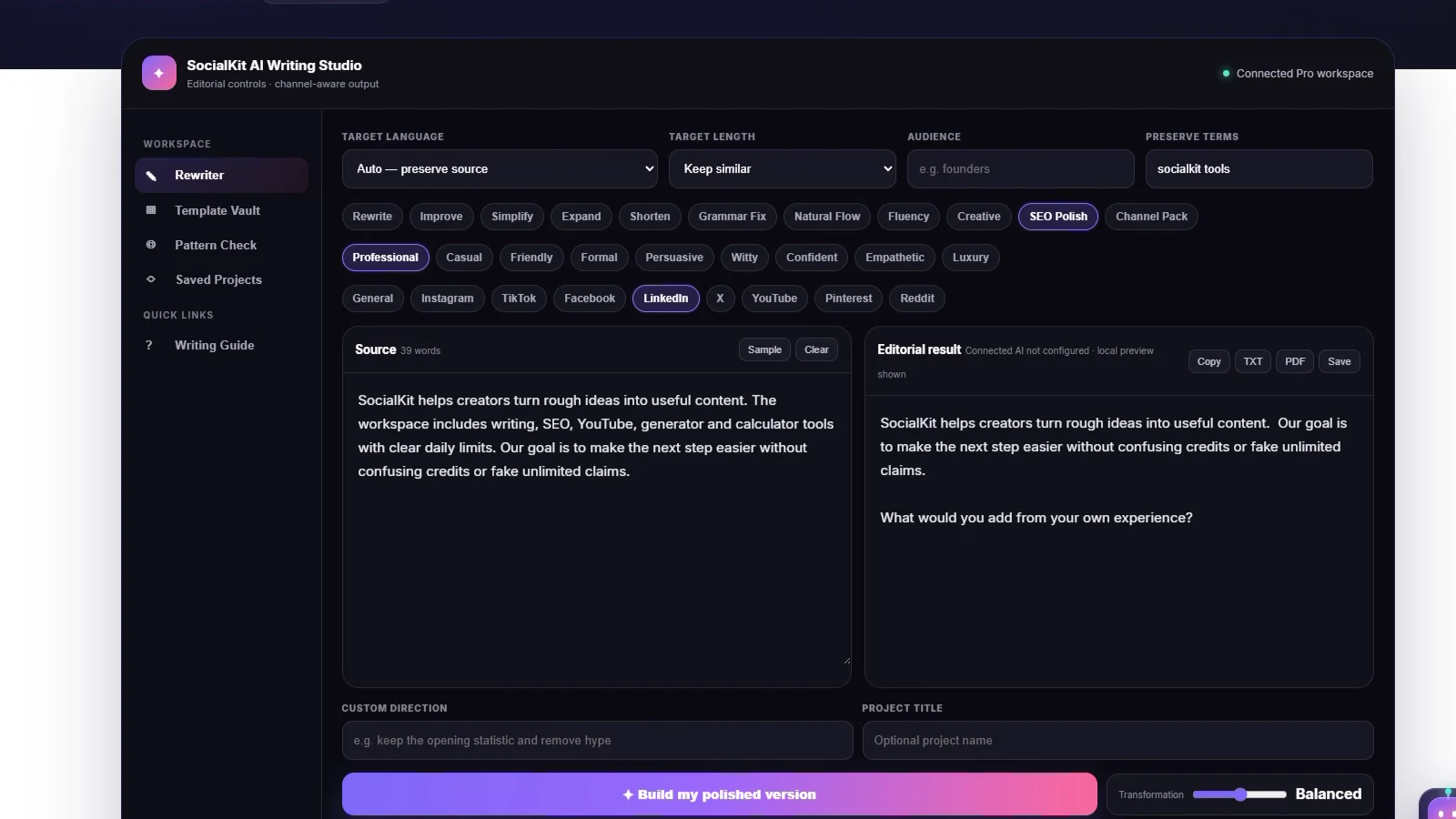Enable the Instagram channel chip
Viewport: 1456px width, 819px height.
[447, 298]
